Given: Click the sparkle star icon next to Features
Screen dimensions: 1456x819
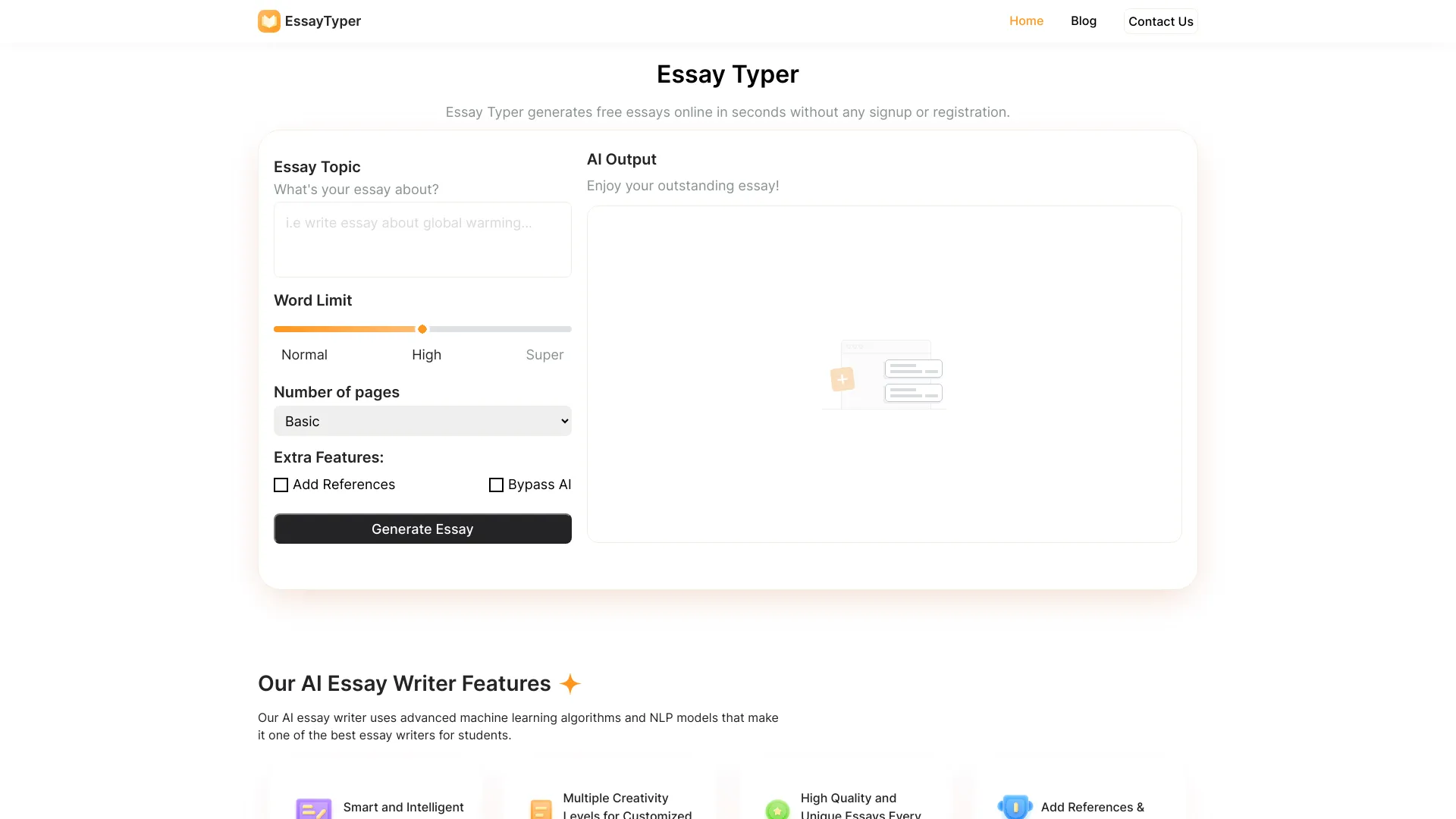Looking at the screenshot, I should [571, 683].
